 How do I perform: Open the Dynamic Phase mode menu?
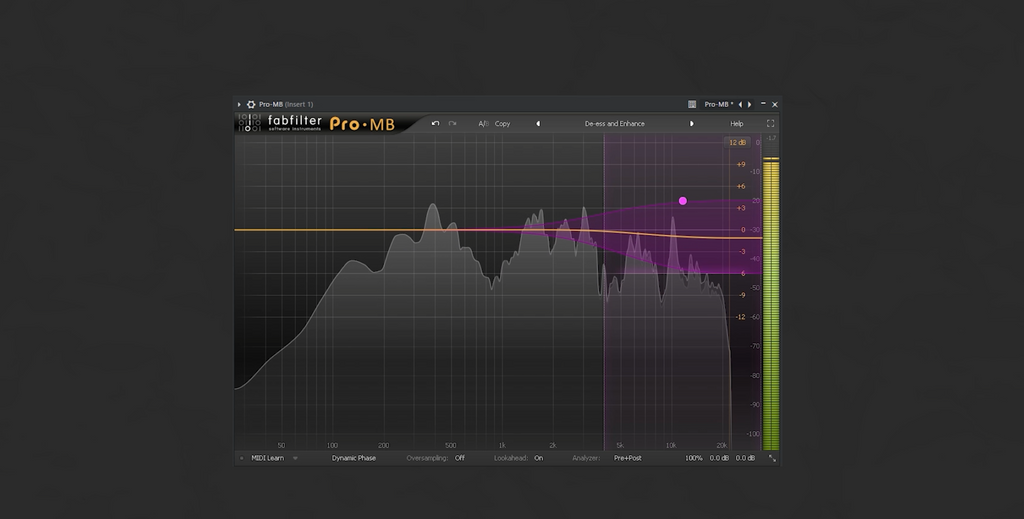click(353, 458)
